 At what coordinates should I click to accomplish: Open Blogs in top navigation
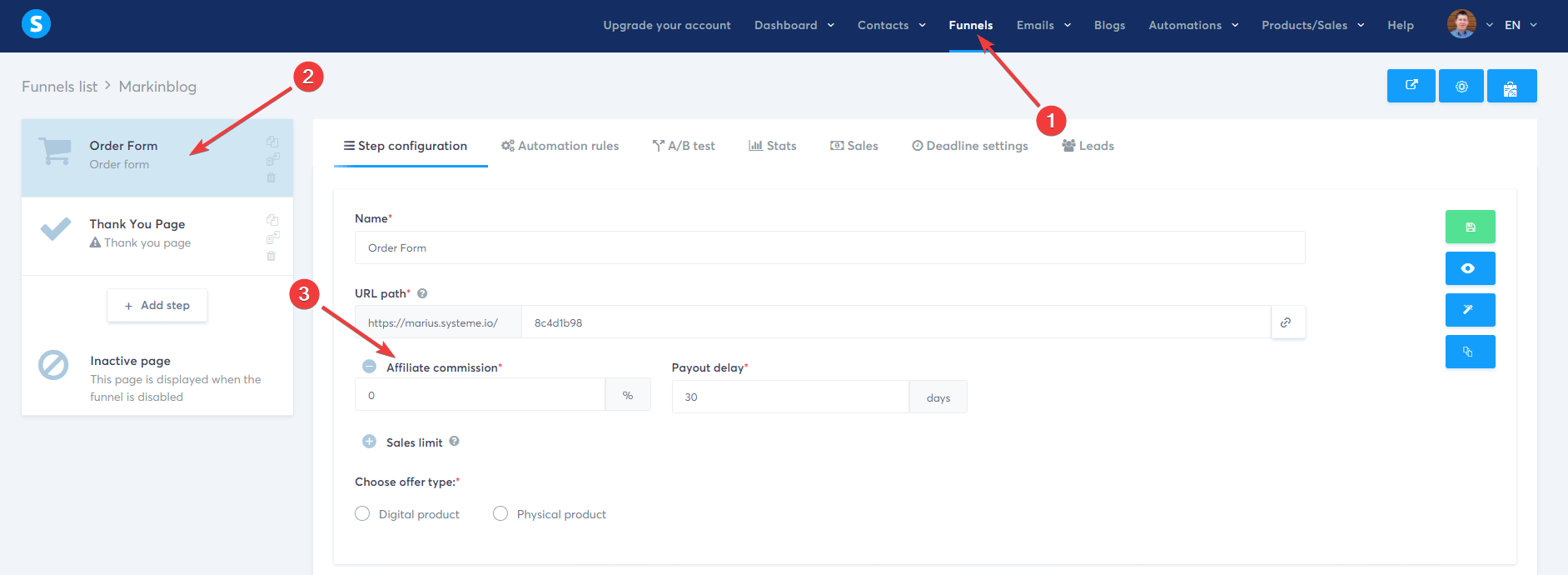[1110, 25]
